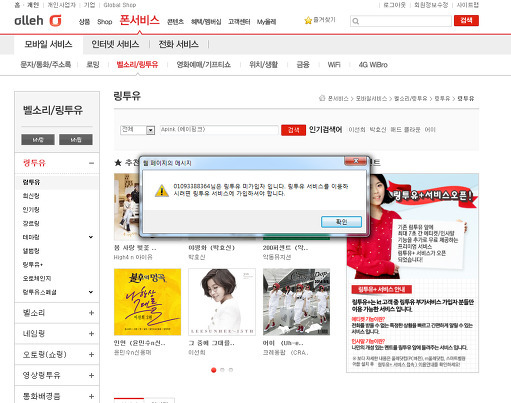Click the second gray My button in sidebar
The image size is (511, 403).
[x=76, y=140]
